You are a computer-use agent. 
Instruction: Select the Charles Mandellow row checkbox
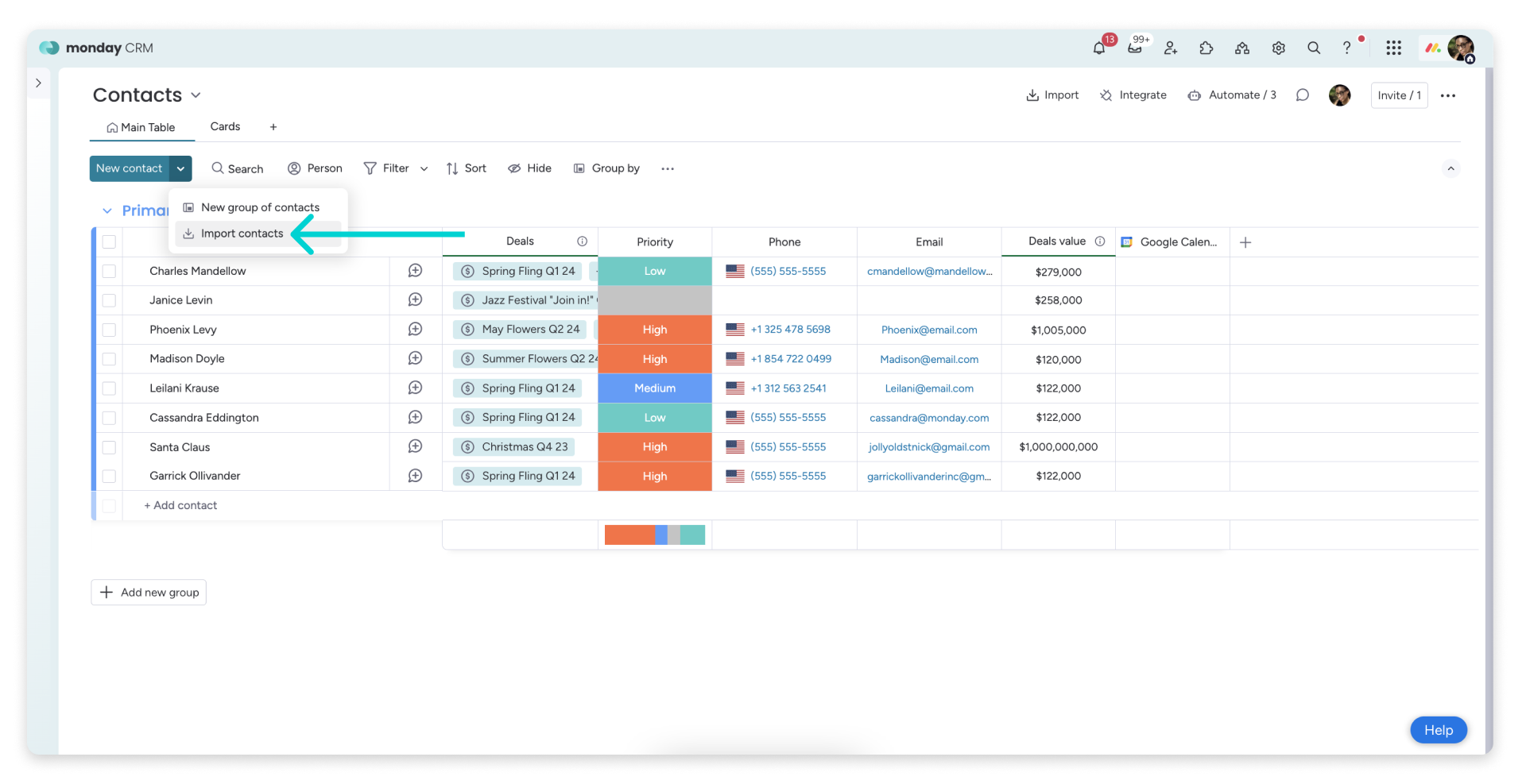(109, 272)
